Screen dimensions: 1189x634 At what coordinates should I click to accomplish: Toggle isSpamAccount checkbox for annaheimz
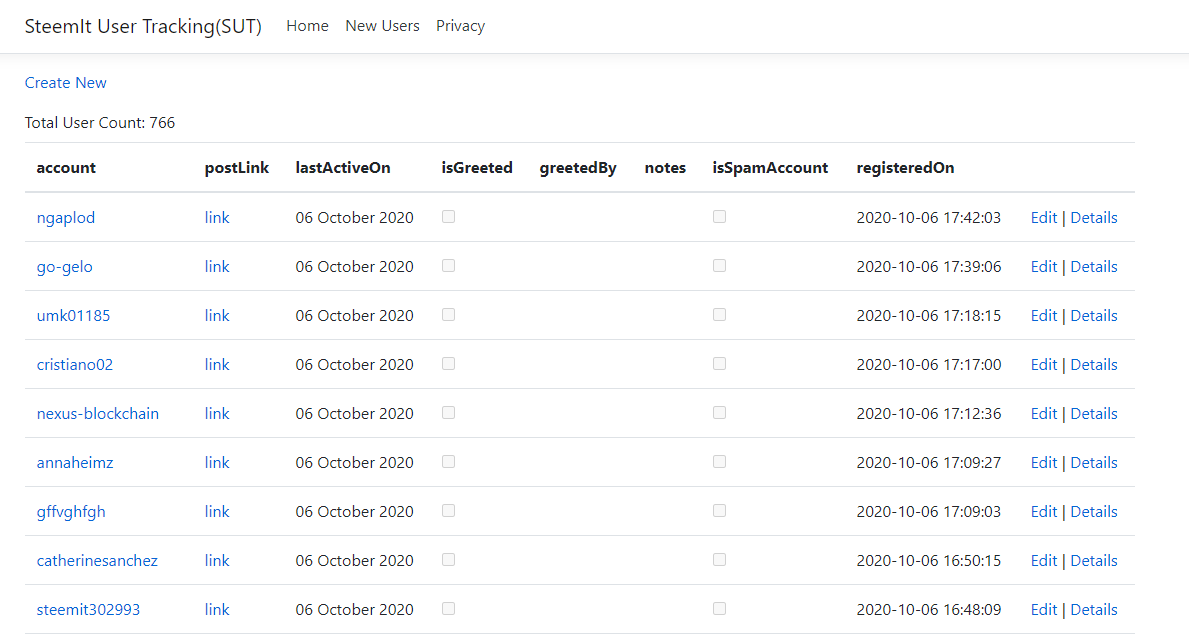pyautogui.click(x=719, y=462)
